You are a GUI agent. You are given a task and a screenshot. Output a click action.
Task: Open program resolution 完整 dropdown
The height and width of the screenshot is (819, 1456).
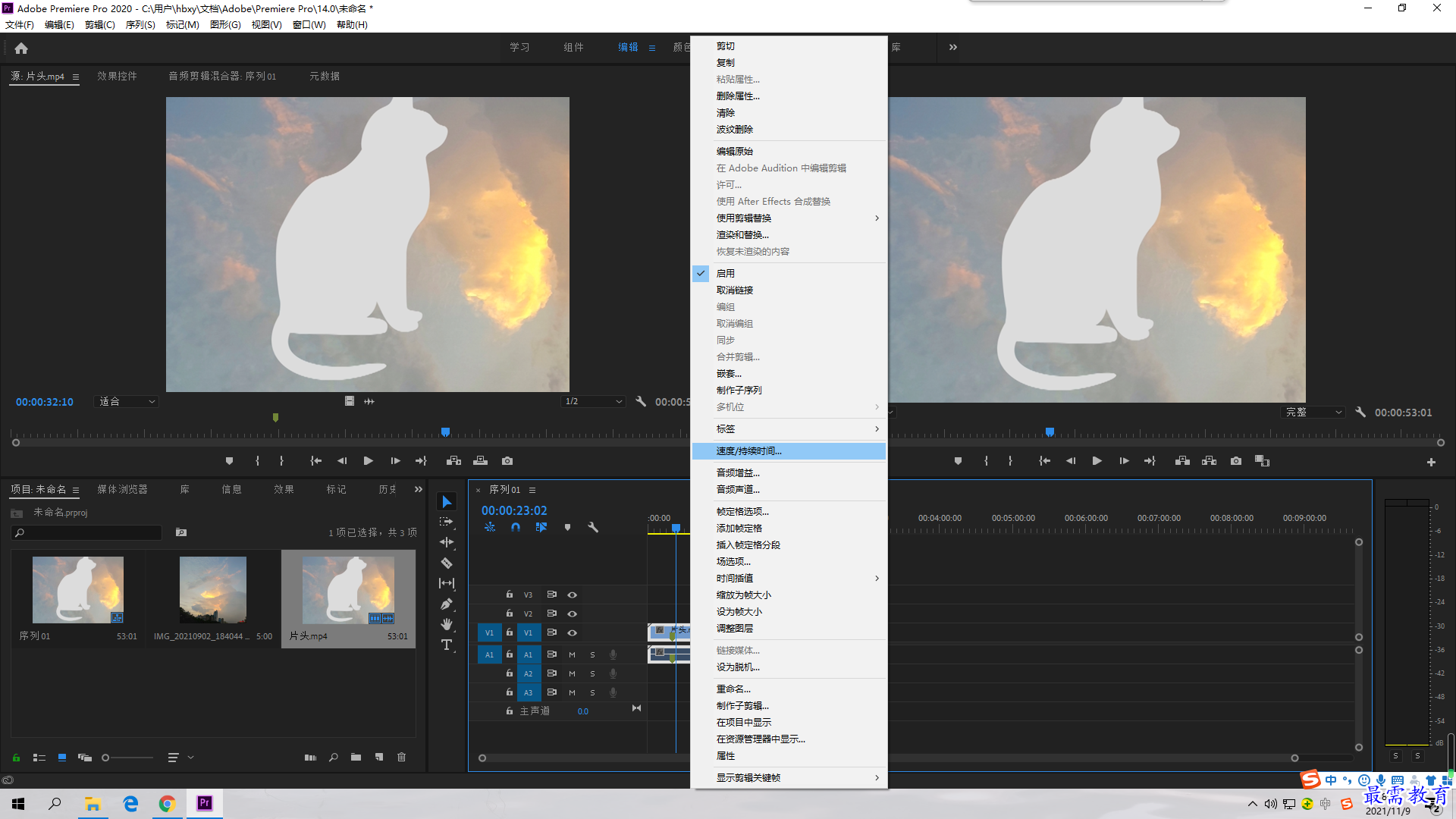tap(1313, 413)
